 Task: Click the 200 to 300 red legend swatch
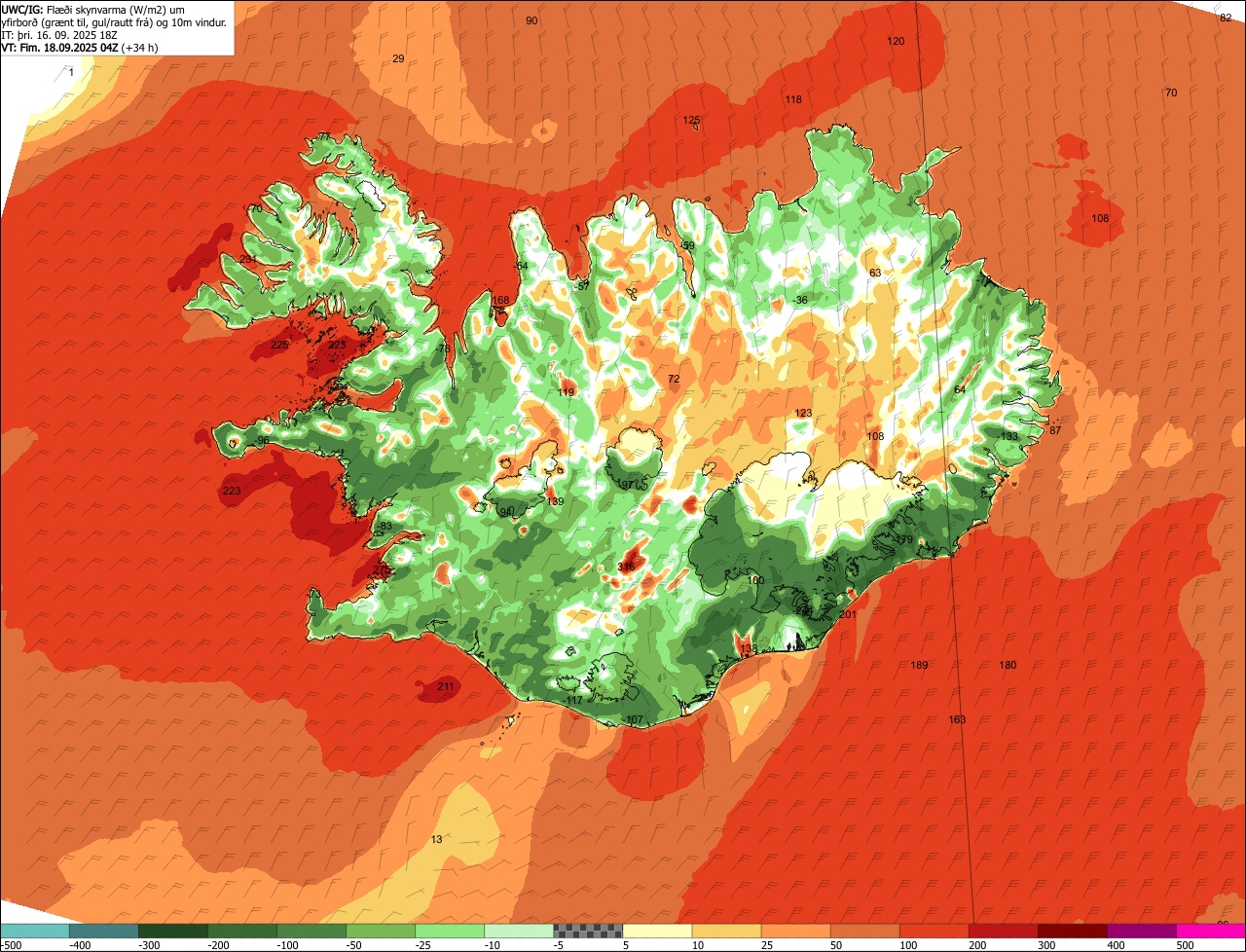coord(1004,931)
